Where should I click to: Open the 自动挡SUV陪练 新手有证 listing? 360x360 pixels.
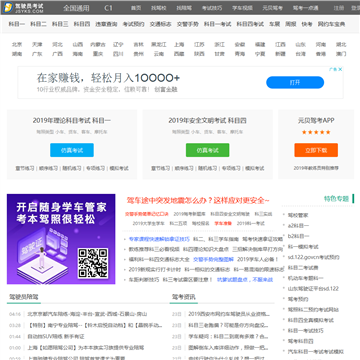click(x=56, y=337)
